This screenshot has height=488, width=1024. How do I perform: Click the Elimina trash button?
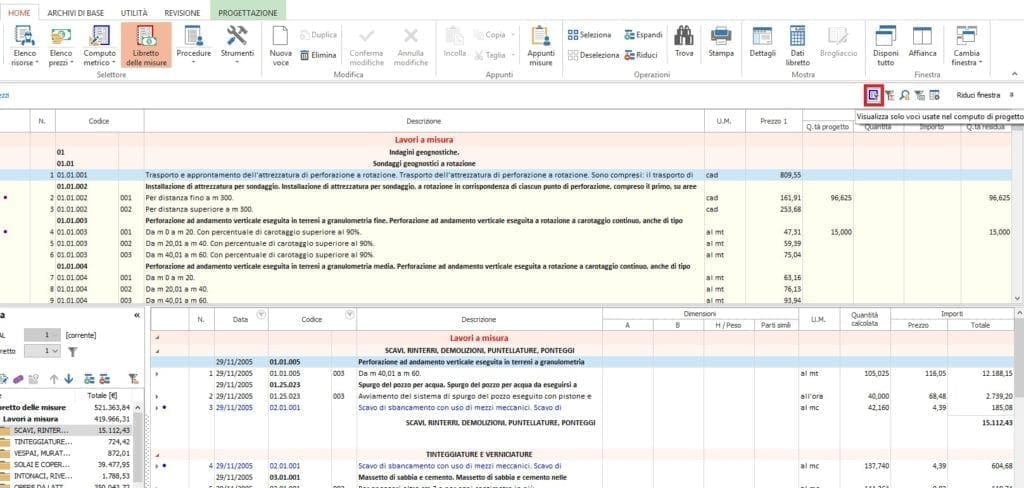coord(318,56)
